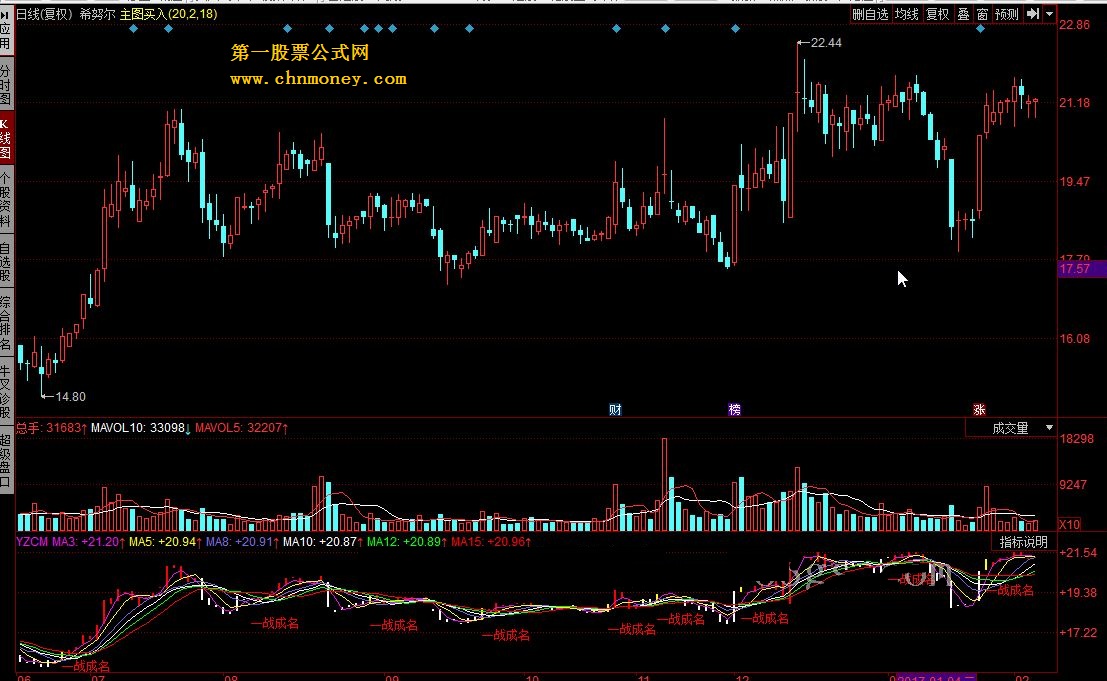This screenshot has width=1107, height=681.
Task: Click the +17.22 indicator axis value
Action: coord(1078,633)
